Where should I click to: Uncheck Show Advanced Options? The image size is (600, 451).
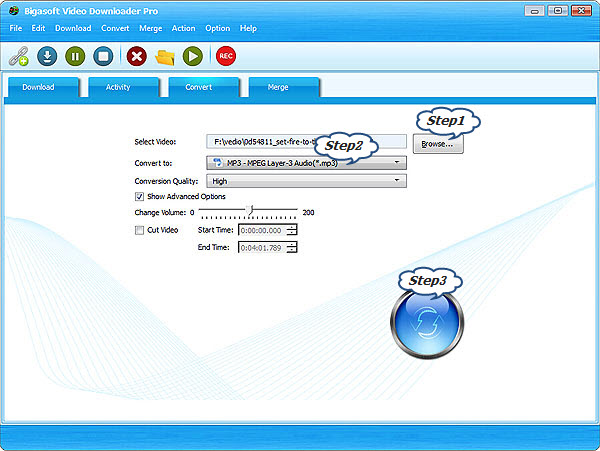(x=139, y=197)
